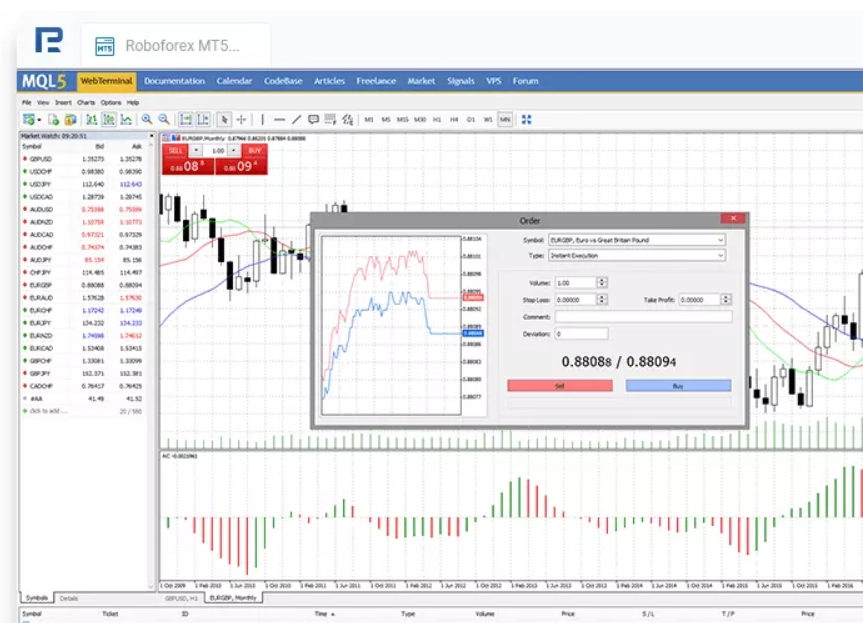Select the MN monthly timeframe
The height and width of the screenshot is (623, 863).
(x=505, y=119)
